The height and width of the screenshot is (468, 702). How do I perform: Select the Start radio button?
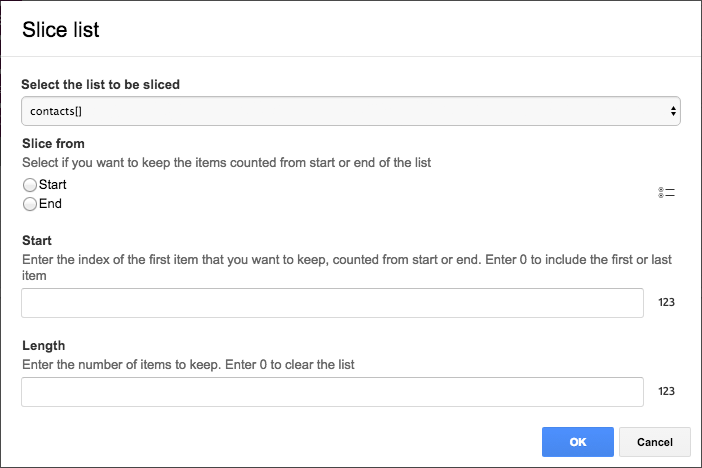(30, 185)
